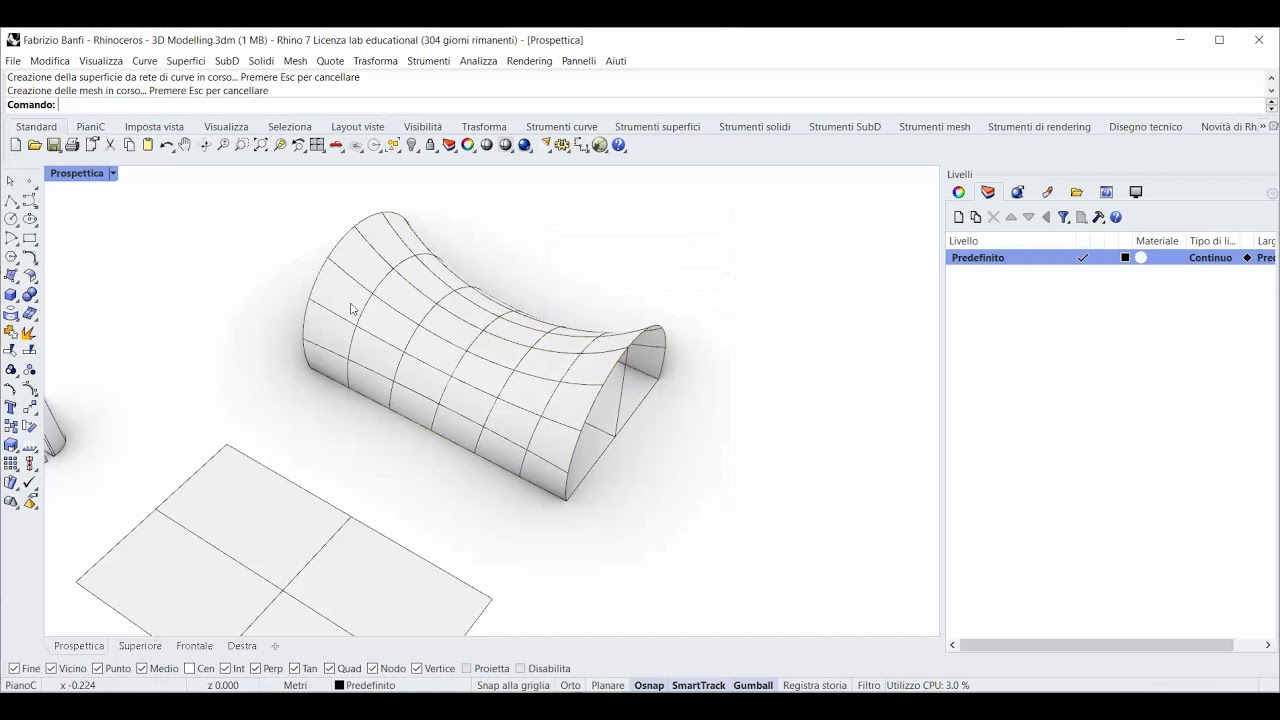
Task: Enable the Disabilita osnap checkbox
Action: [521, 668]
